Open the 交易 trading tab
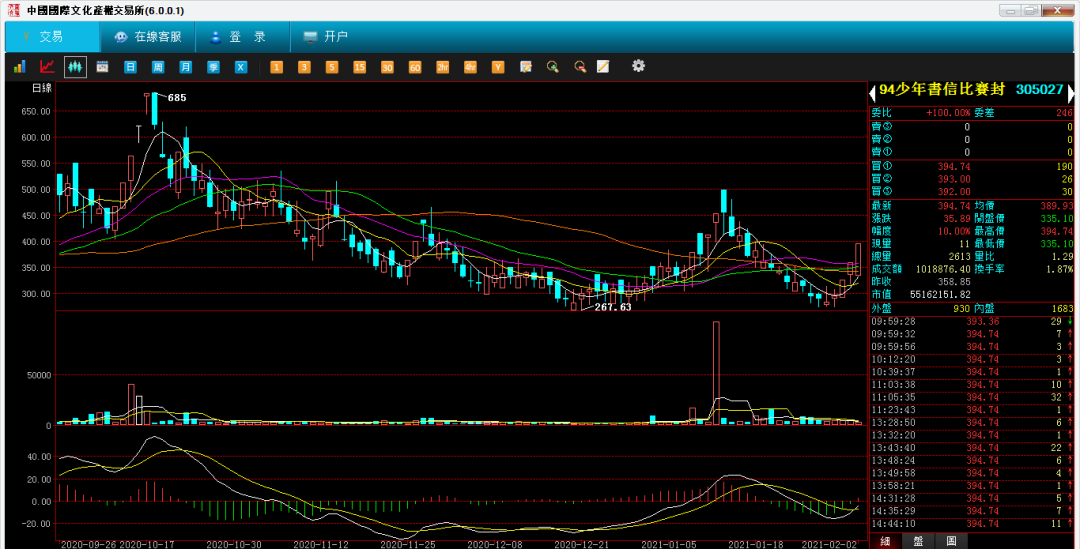Screen dimensions: 1080x549 pyautogui.click(x=52, y=37)
